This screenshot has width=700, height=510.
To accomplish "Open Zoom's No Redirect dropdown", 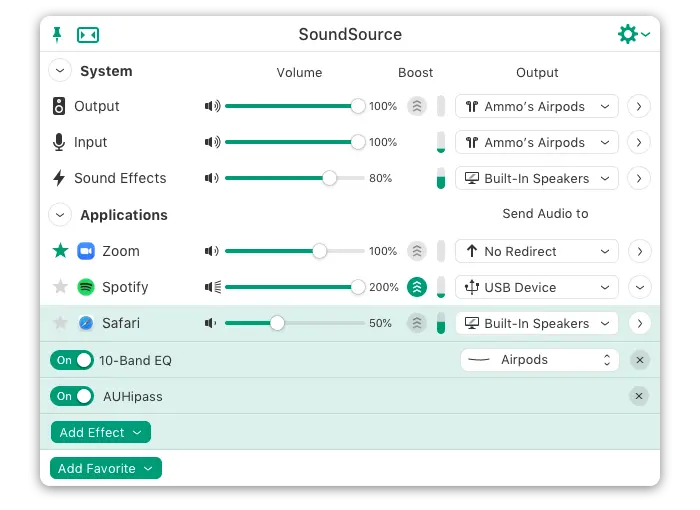I will click(x=537, y=251).
